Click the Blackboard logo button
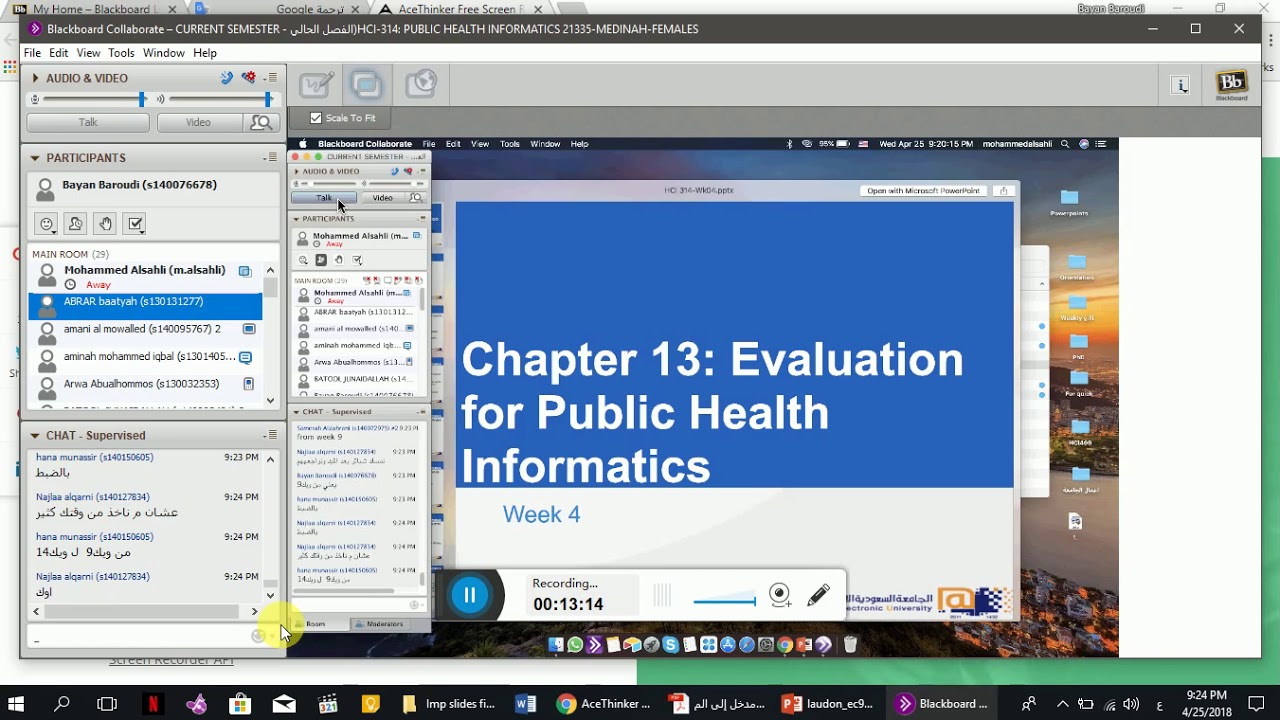The image size is (1280, 720). (1232, 86)
